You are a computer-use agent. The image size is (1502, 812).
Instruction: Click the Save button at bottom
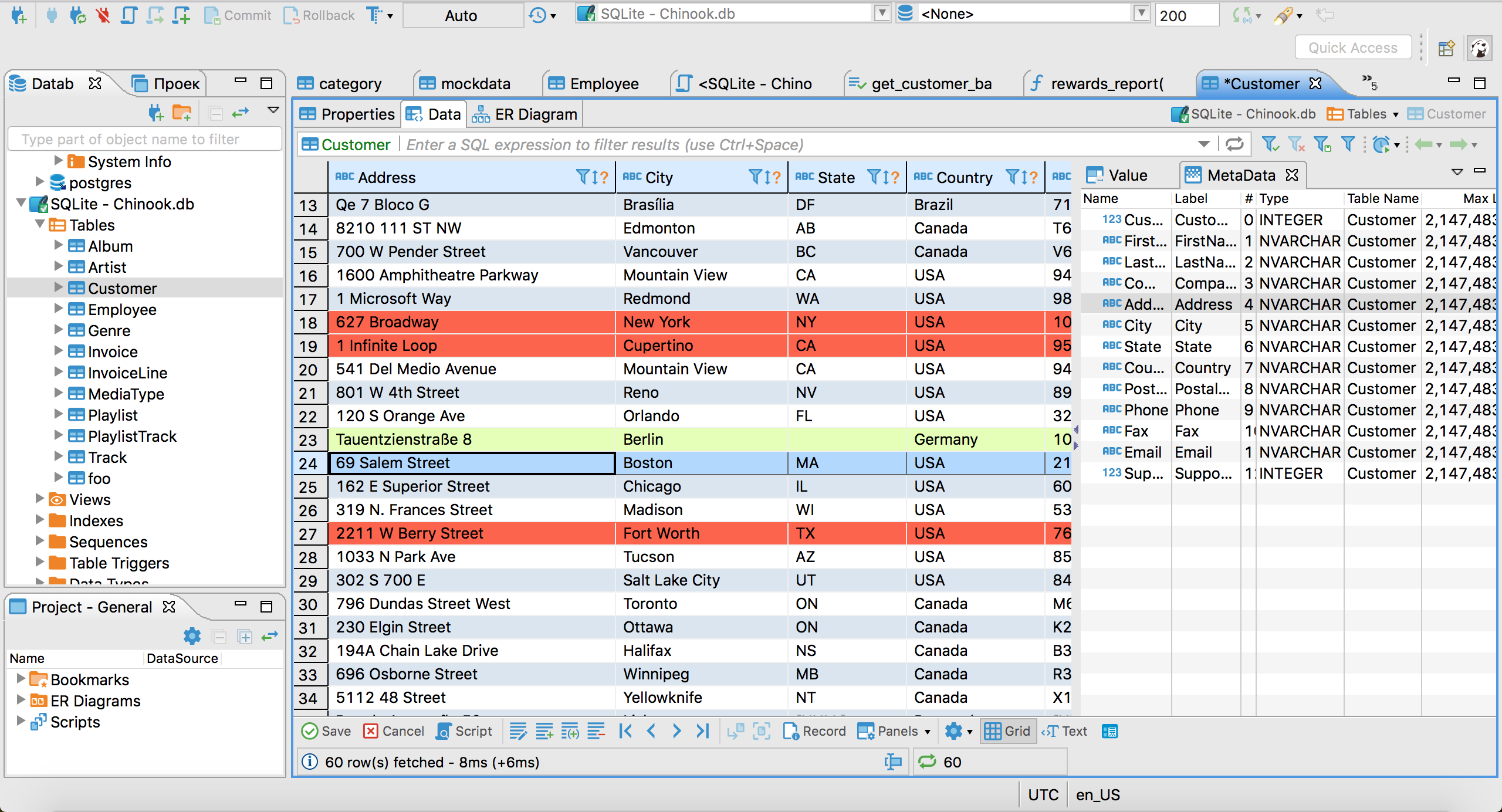[328, 731]
